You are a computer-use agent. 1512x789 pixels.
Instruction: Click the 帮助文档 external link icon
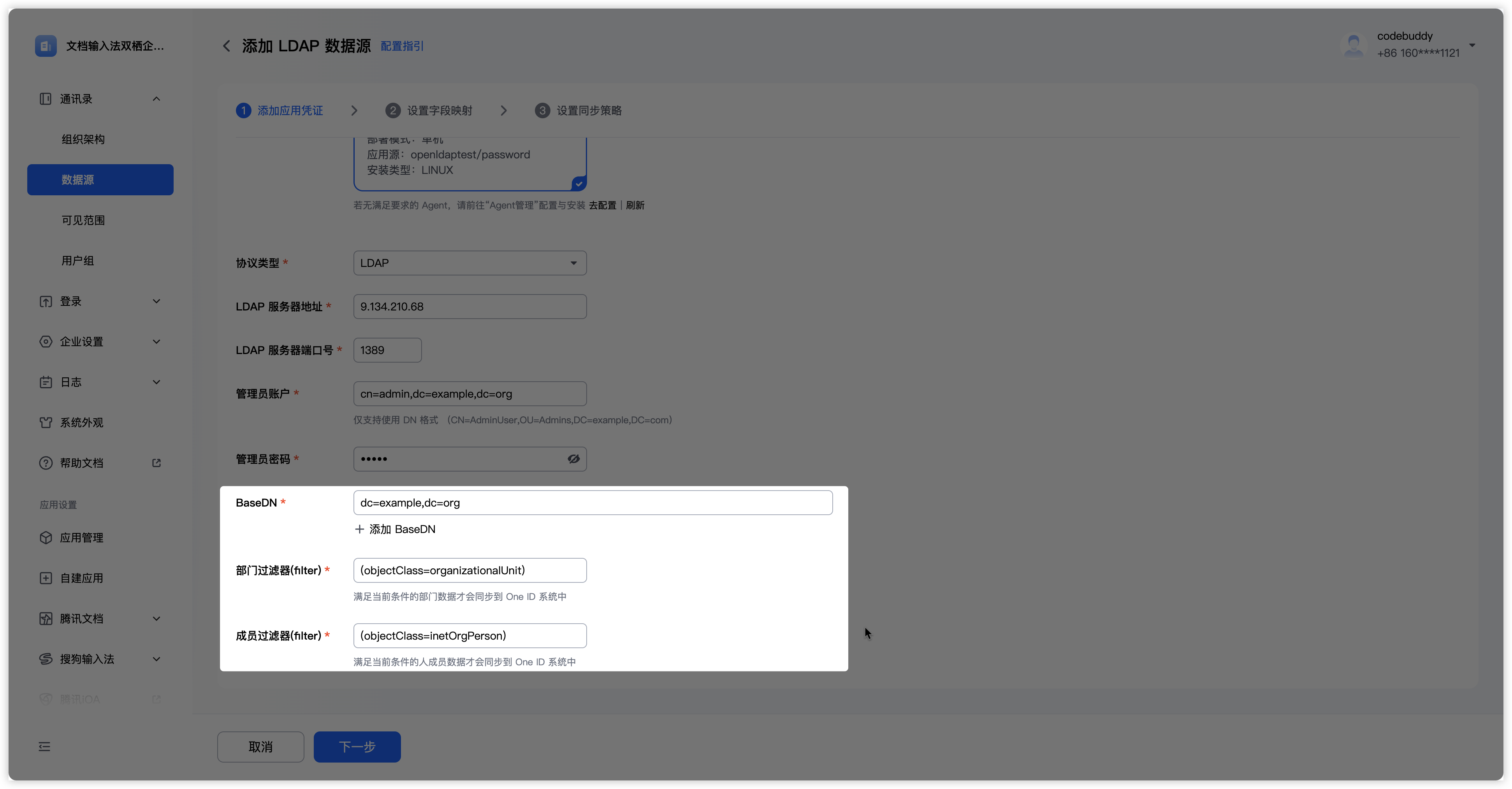pyautogui.click(x=156, y=463)
